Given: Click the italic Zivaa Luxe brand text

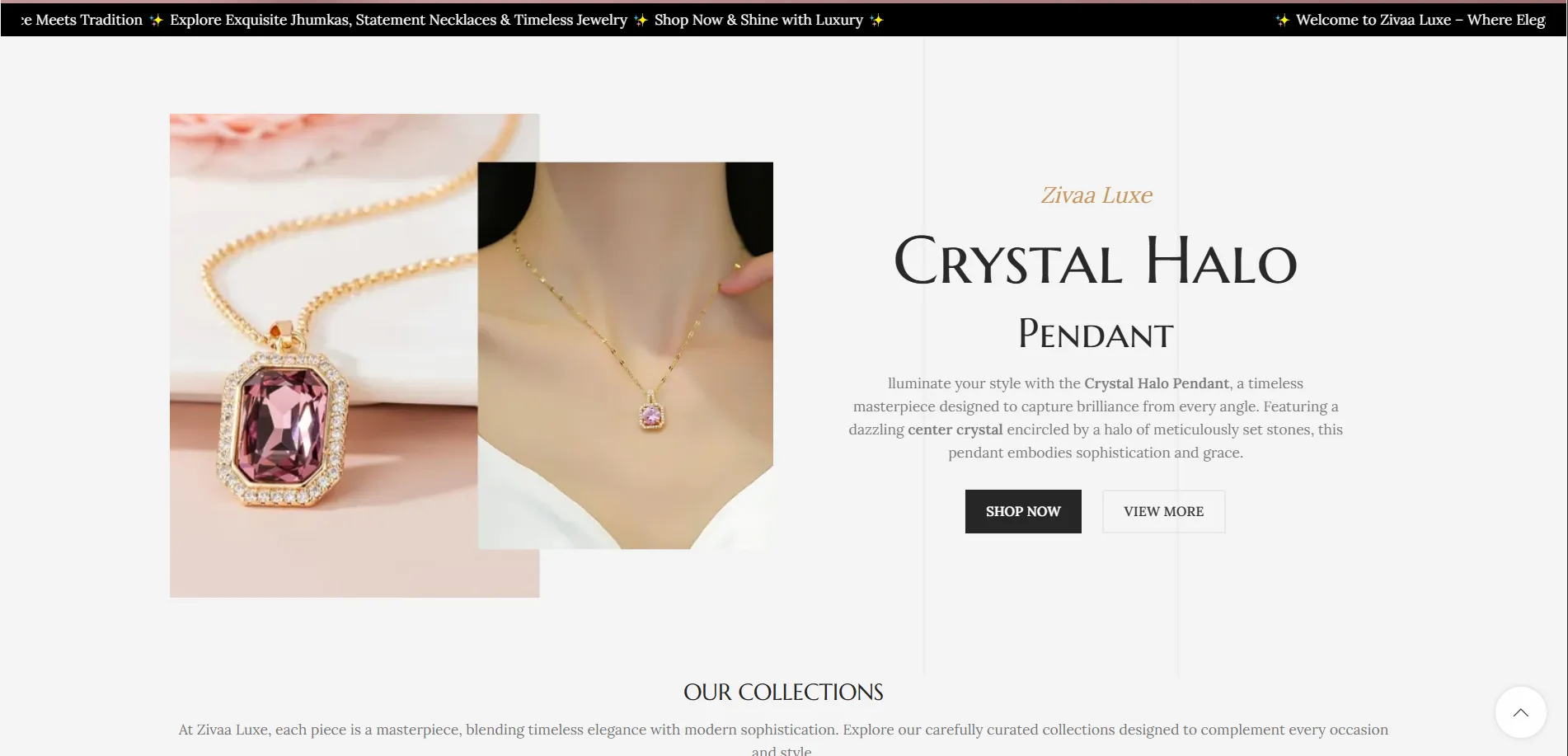Looking at the screenshot, I should [x=1096, y=195].
